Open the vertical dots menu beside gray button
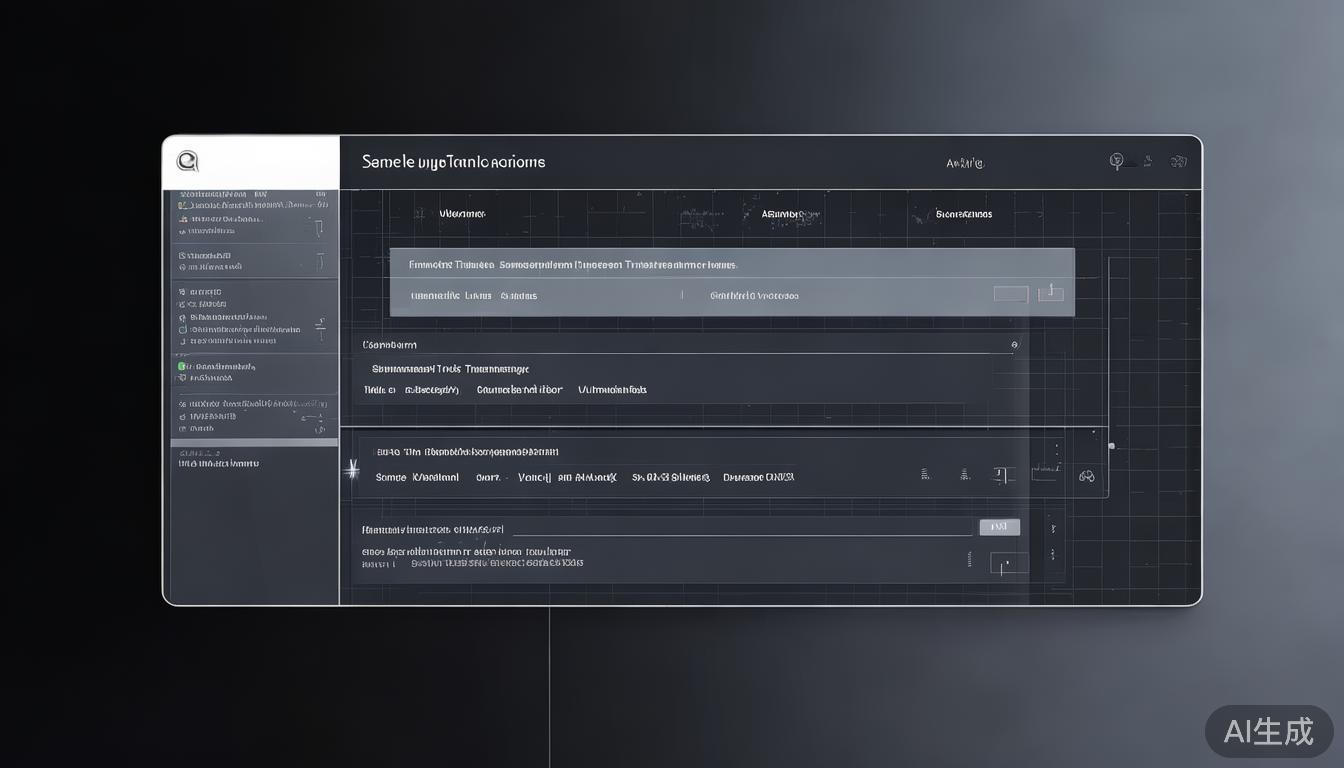 click(x=1051, y=527)
